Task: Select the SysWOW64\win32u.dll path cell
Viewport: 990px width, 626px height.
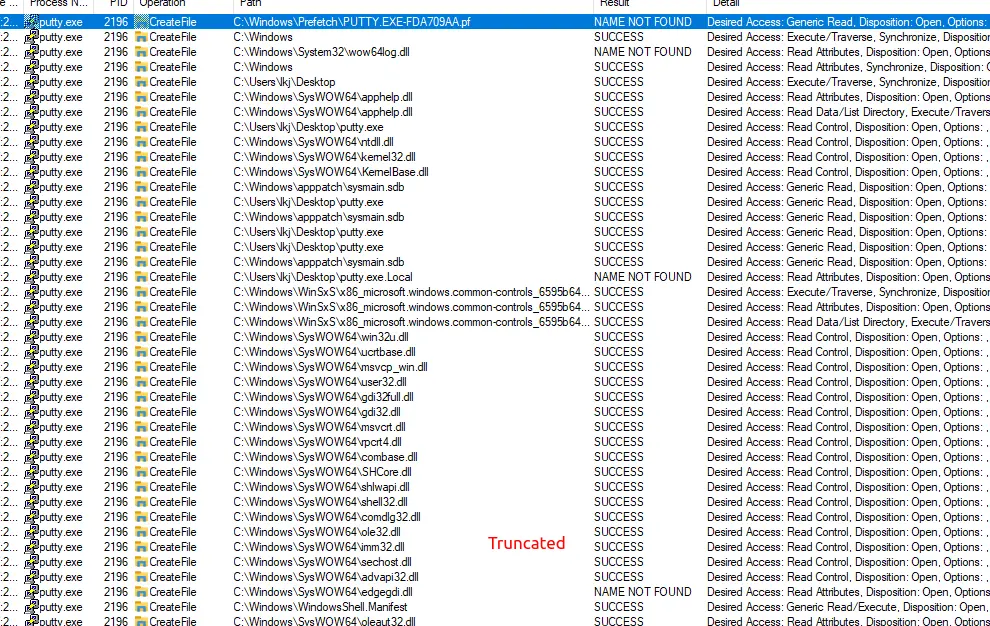Action: [321, 337]
